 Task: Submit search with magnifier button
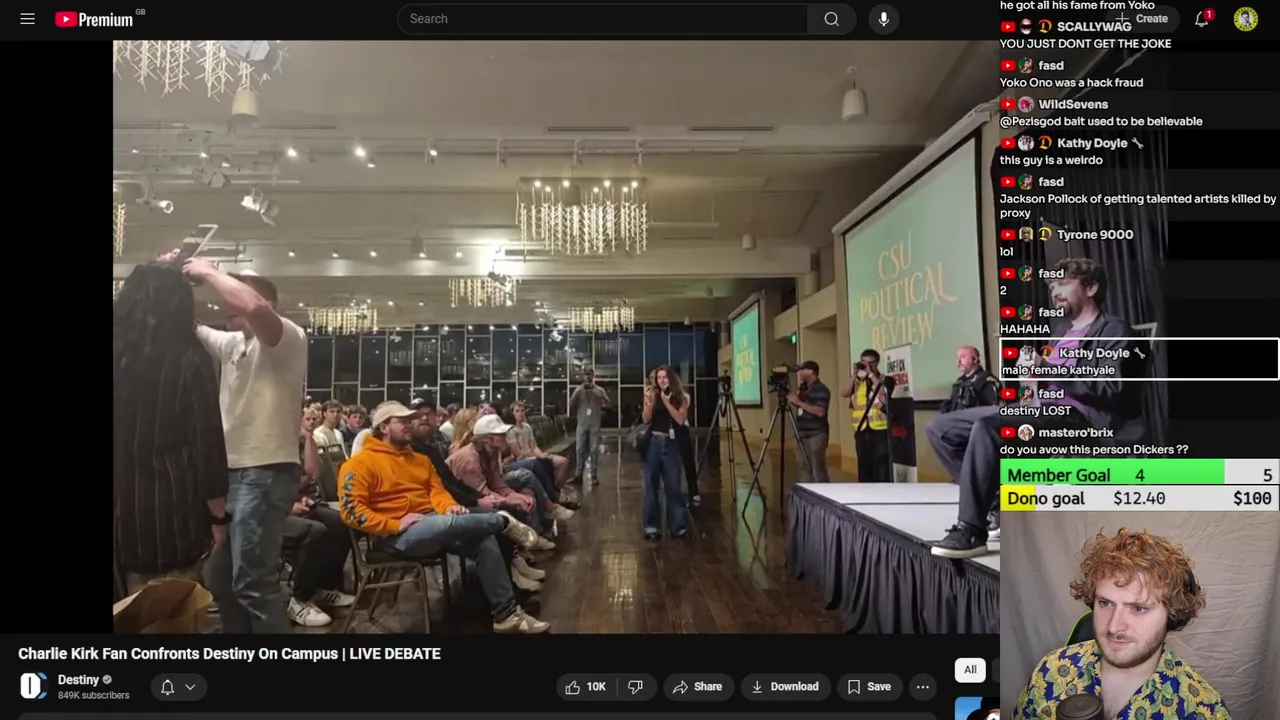coord(831,19)
